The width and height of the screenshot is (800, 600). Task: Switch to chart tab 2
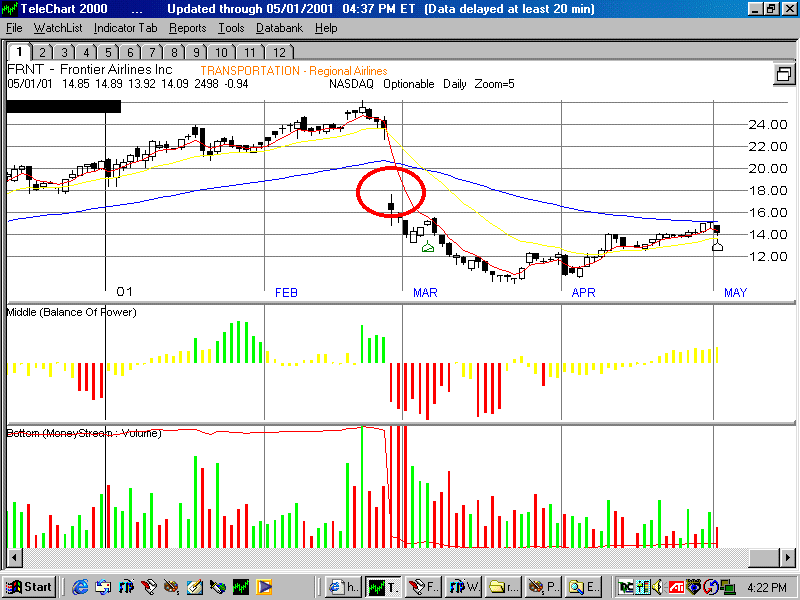point(42,52)
